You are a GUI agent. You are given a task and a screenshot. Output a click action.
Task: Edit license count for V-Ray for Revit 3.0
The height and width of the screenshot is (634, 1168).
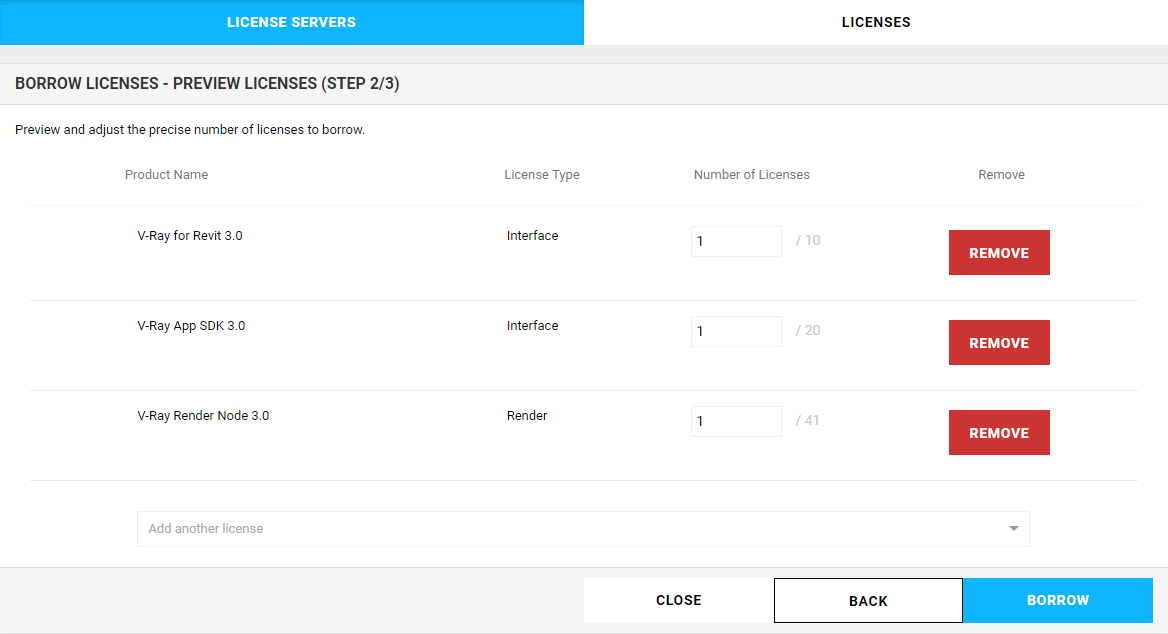736,241
